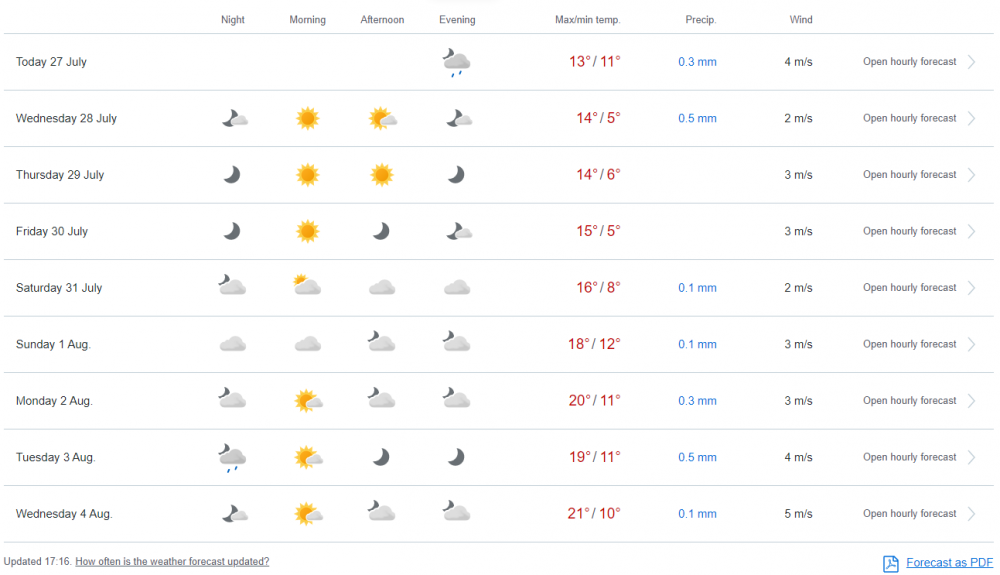The width and height of the screenshot is (1000, 575).
Task: Open 'How often is the weather forecast updated?'
Action: (x=172, y=562)
